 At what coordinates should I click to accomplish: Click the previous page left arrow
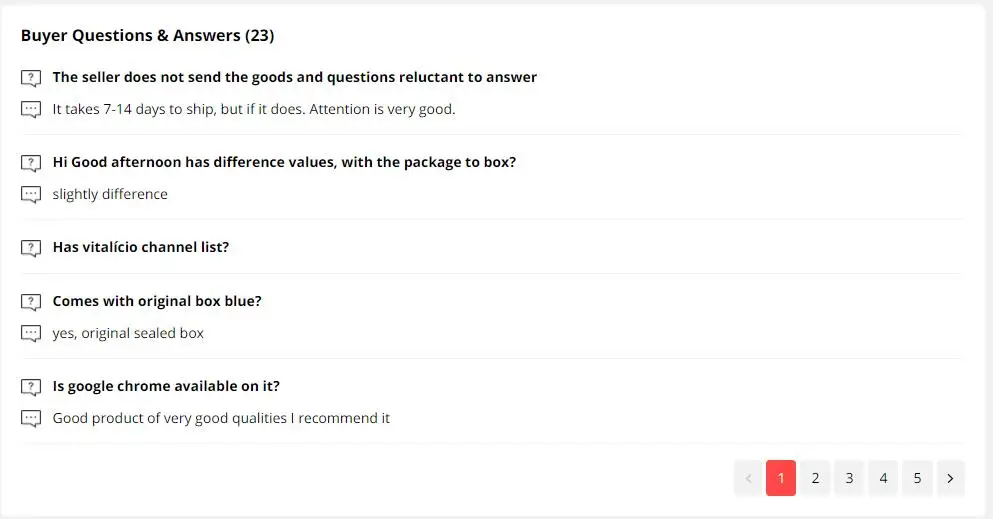(x=747, y=478)
